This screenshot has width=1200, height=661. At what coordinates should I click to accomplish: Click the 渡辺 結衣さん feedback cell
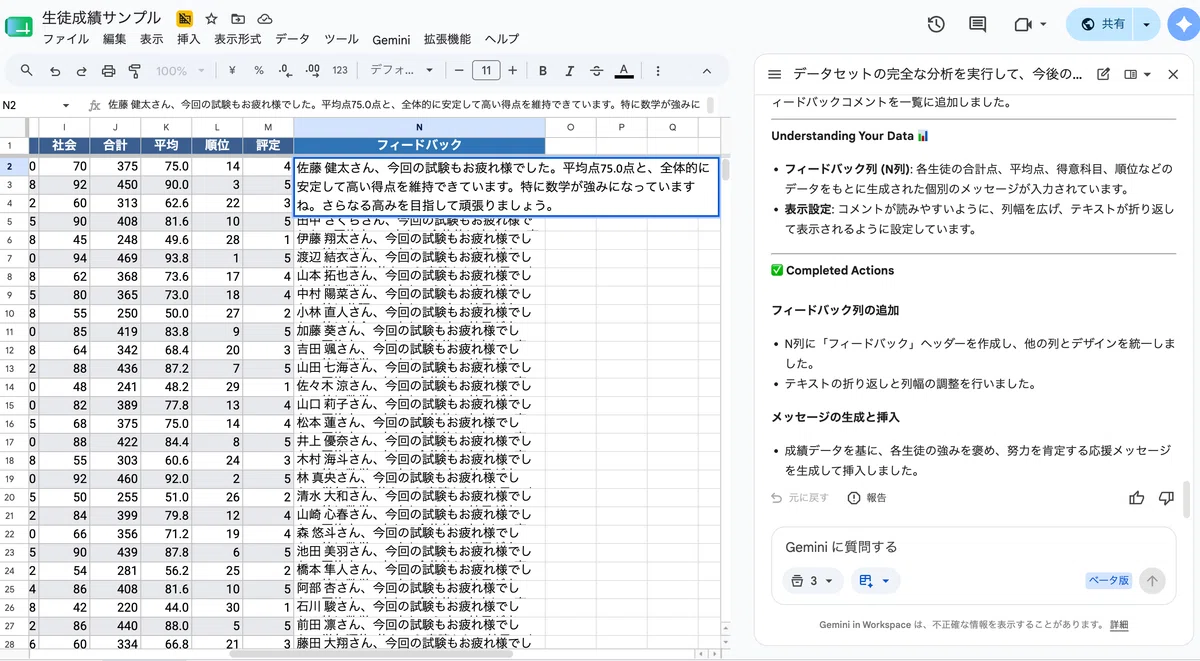pyautogui.click(x=419, y=258)
